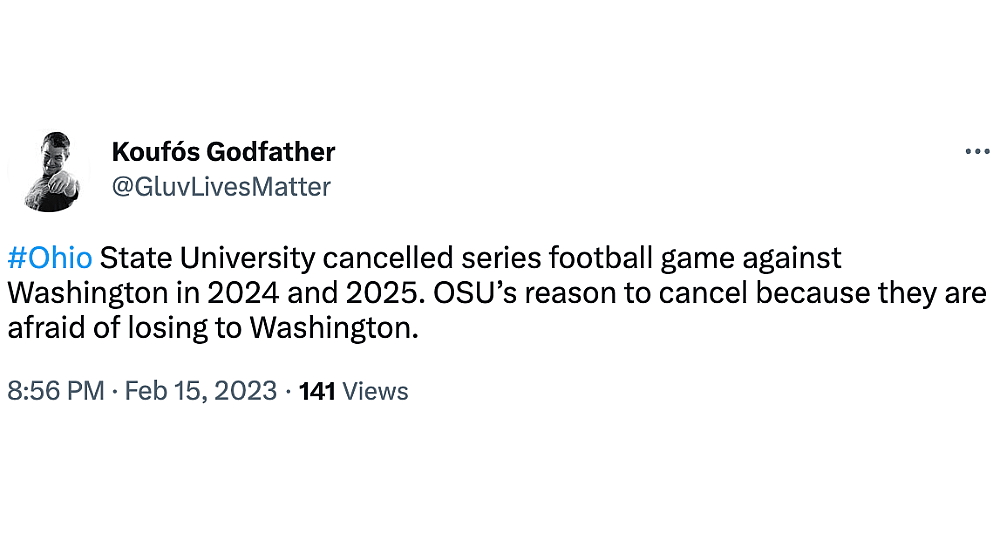Click the Views label beside 141
1000x534 pixels.
pyautogui.click(x=375, y=391)
